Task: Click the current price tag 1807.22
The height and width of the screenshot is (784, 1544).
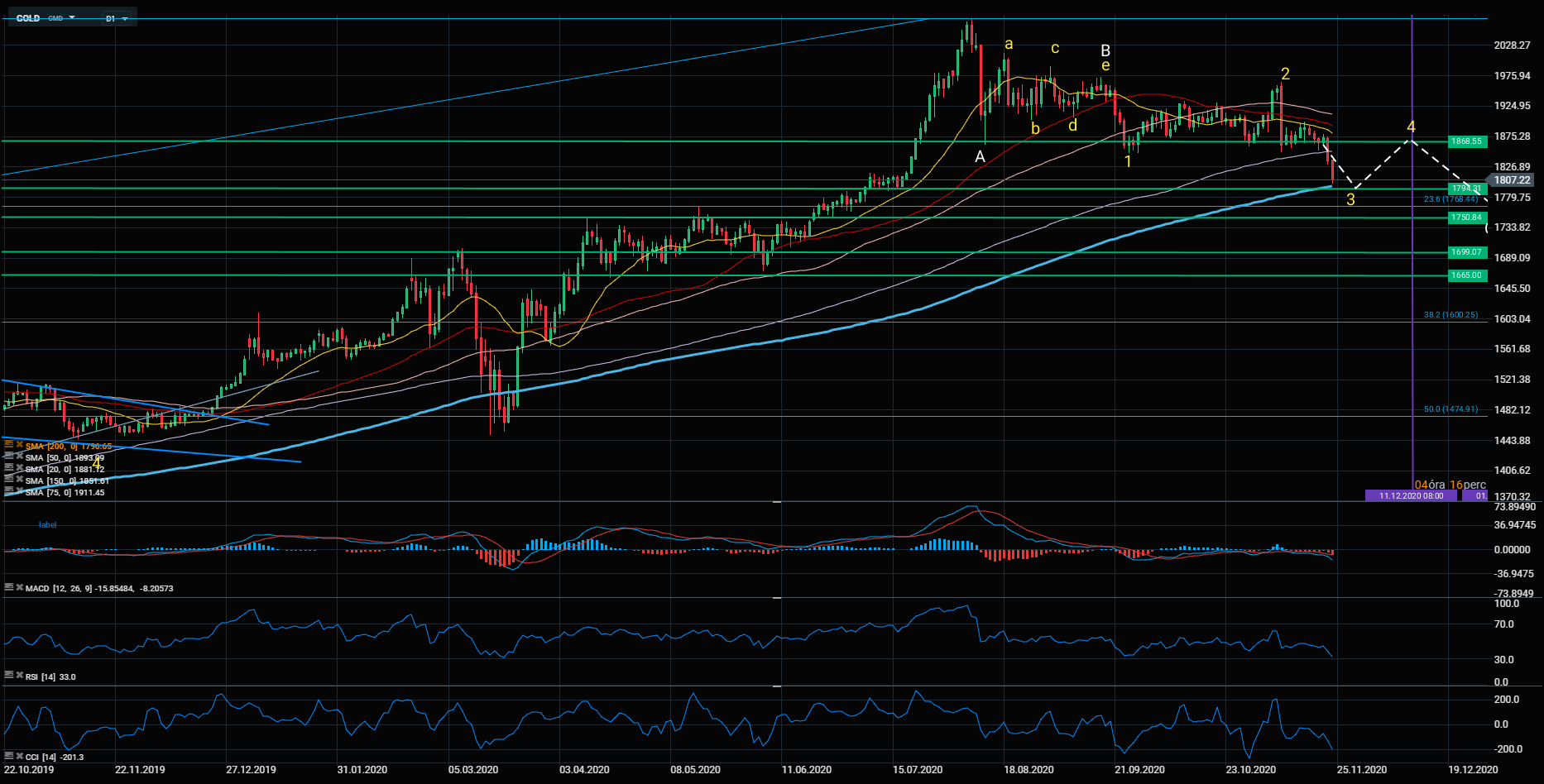Action: pyautogui.click(x=1512, y=179)
